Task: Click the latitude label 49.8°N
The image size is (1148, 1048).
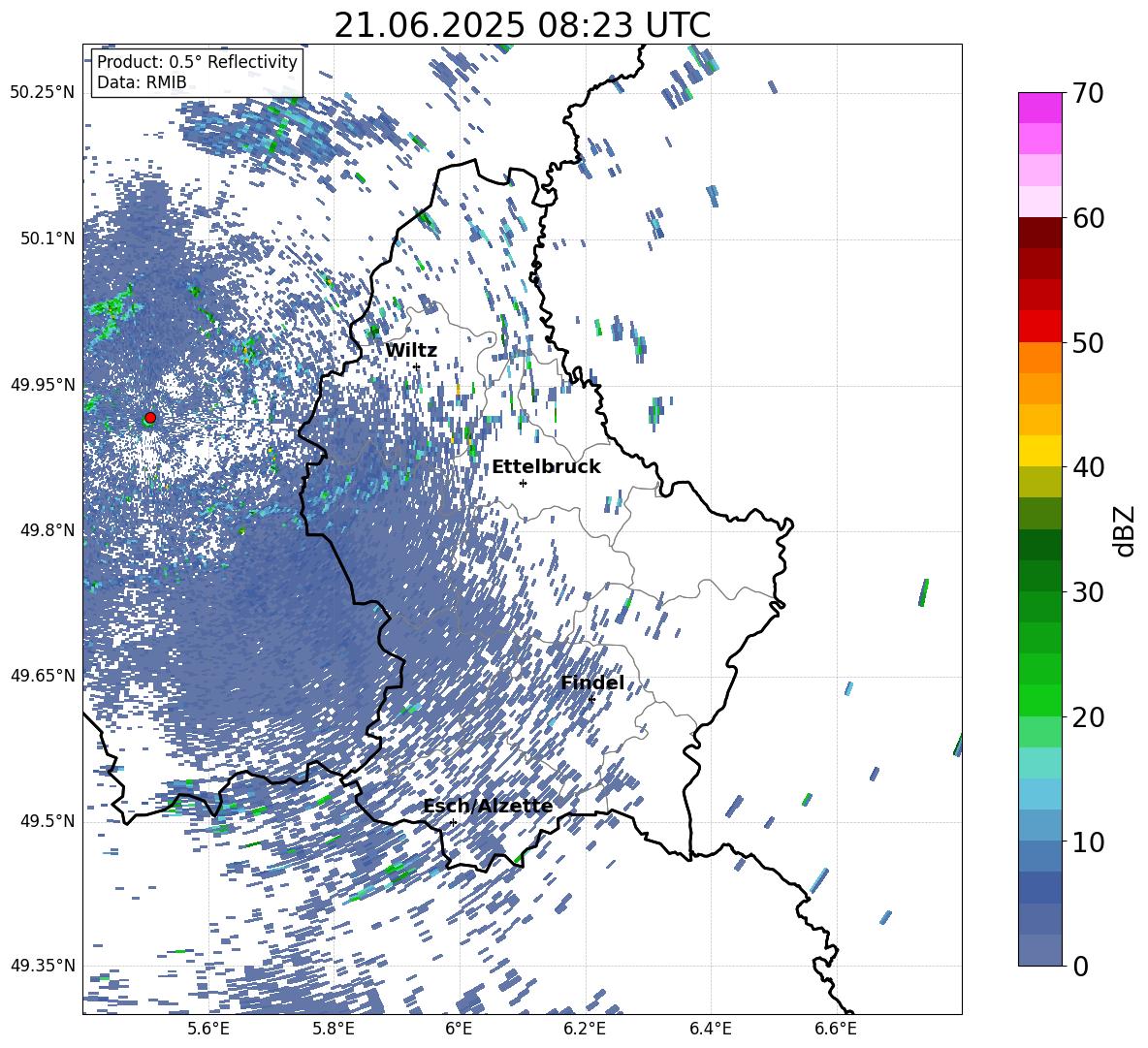Action: pyautogui.click(x=47, y=530)
